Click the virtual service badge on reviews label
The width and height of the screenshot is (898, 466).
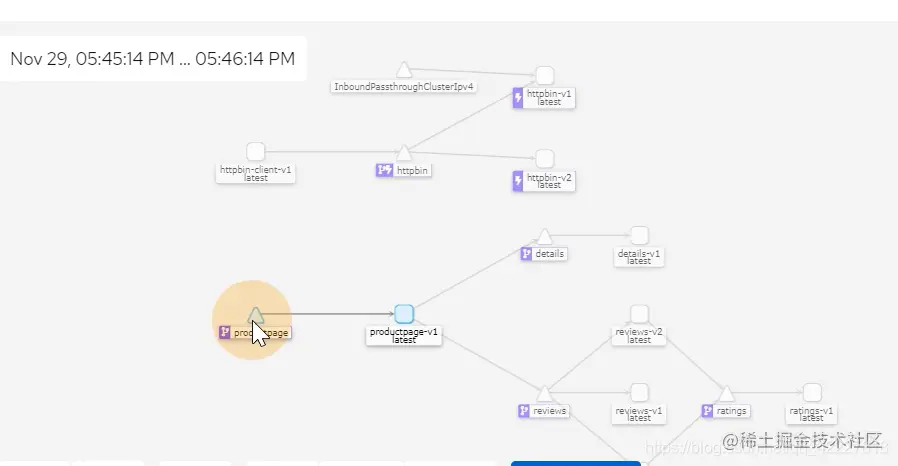[523, 410]
